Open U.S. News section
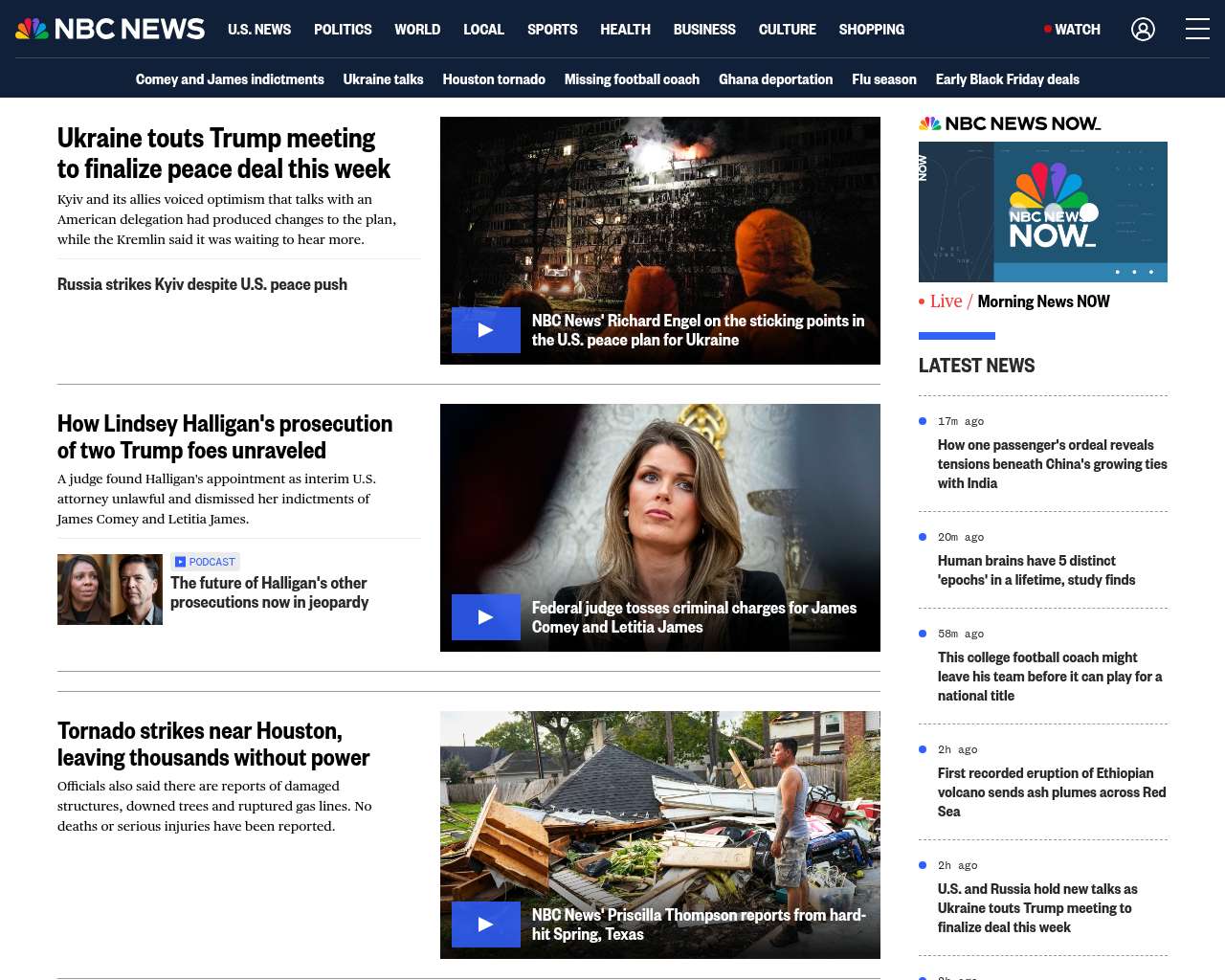Image resolution: width=1225 pixels, height=980 pixels. click(259, 30)
